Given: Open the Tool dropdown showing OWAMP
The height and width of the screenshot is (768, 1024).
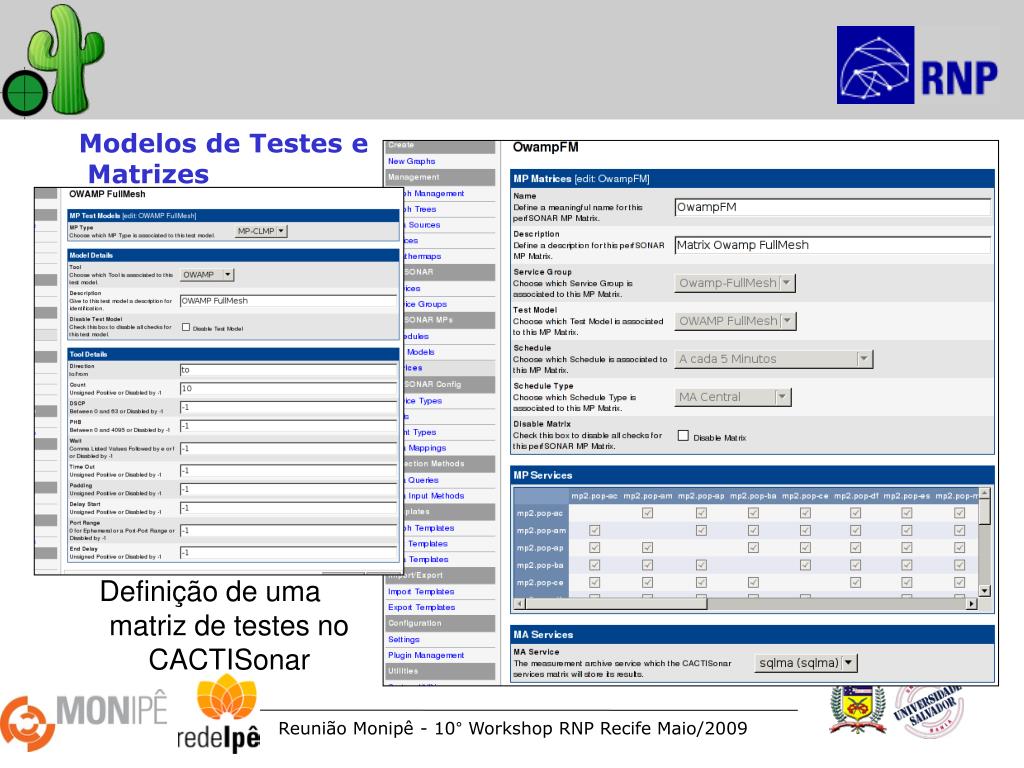Looking at the screenshot, I should tap(207, 275).
